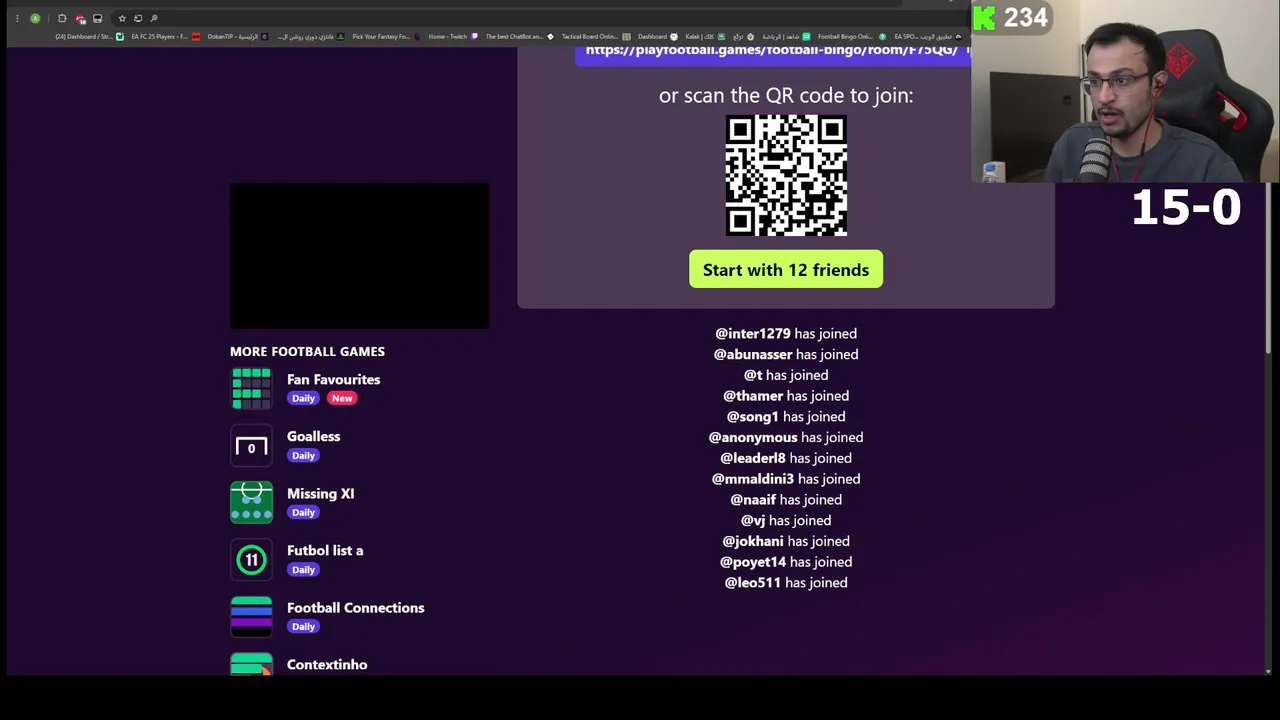Click the 'or scan the QR code' text

(x=786, y=95)
